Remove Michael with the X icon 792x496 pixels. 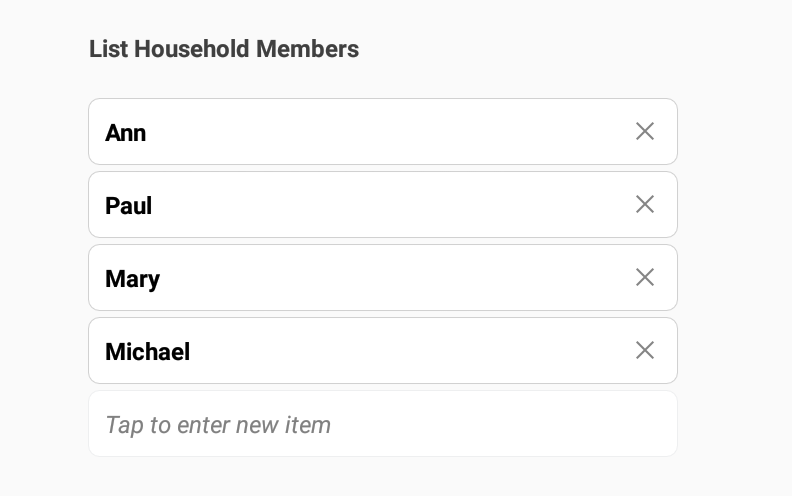point(645,350)
